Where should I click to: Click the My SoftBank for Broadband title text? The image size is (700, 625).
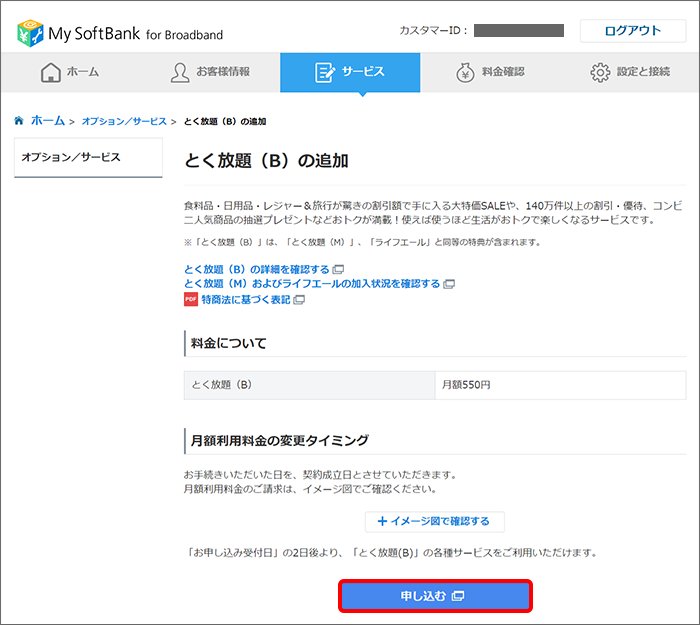136,34
